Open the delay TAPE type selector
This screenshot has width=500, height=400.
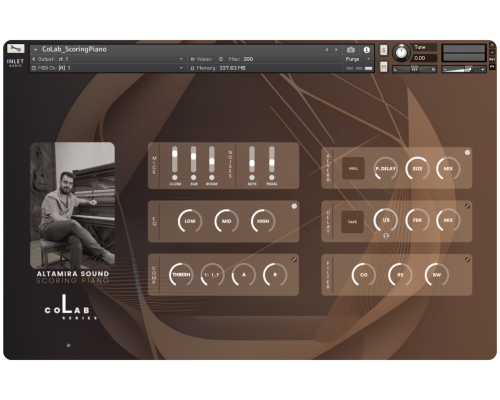pyautogui.click(x=352, y=222)
